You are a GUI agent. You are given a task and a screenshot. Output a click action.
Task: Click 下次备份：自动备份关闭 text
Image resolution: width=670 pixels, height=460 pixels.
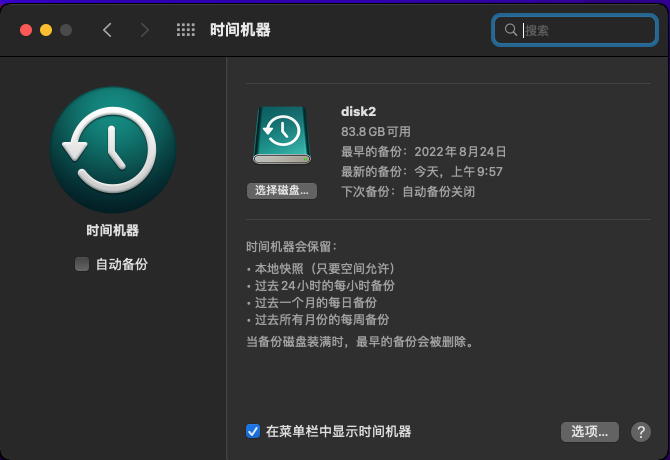coord(408,192)
